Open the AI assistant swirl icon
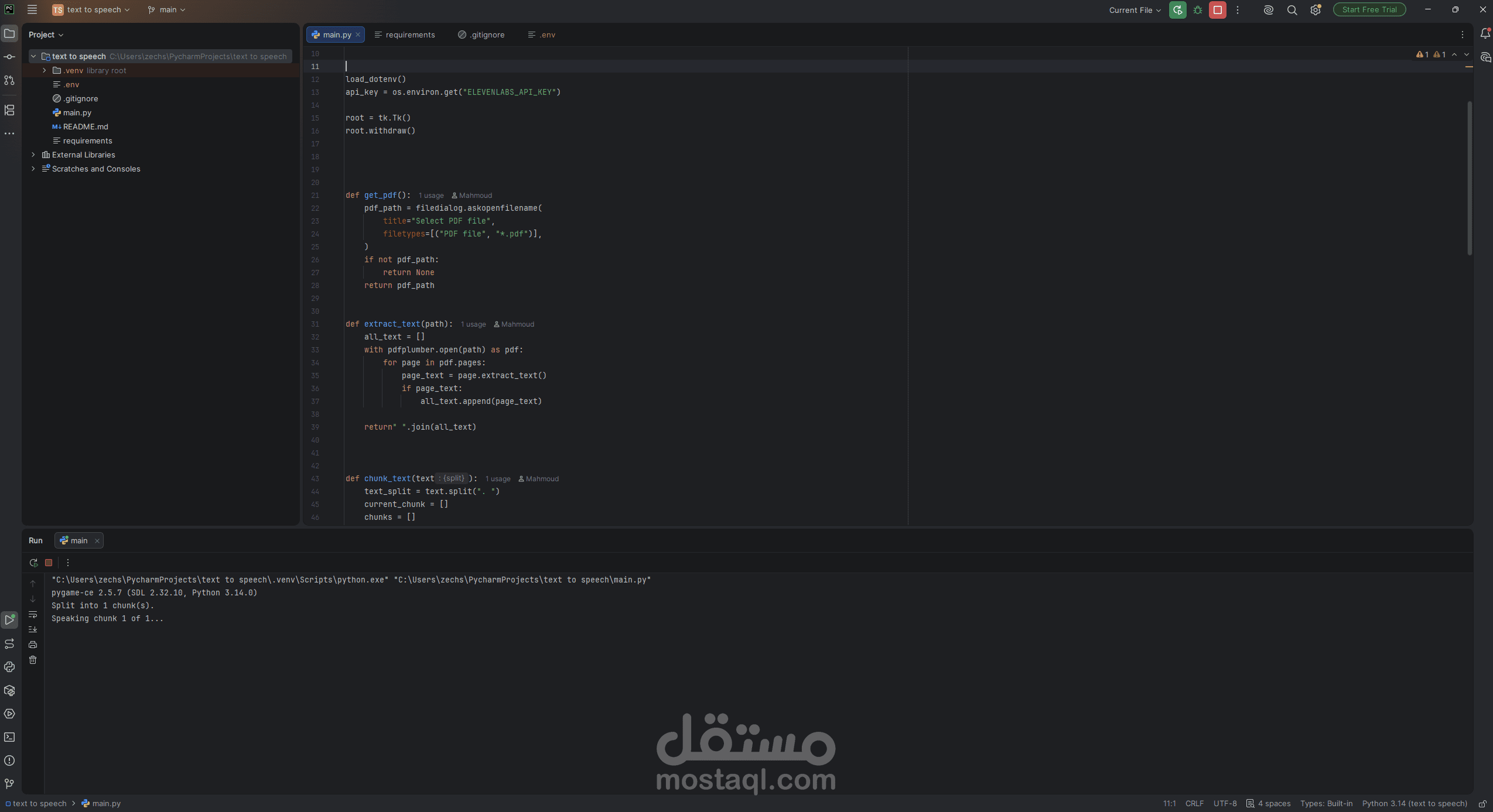The height and width of the screenshot is (812, 1493). tap(1268, 10)
